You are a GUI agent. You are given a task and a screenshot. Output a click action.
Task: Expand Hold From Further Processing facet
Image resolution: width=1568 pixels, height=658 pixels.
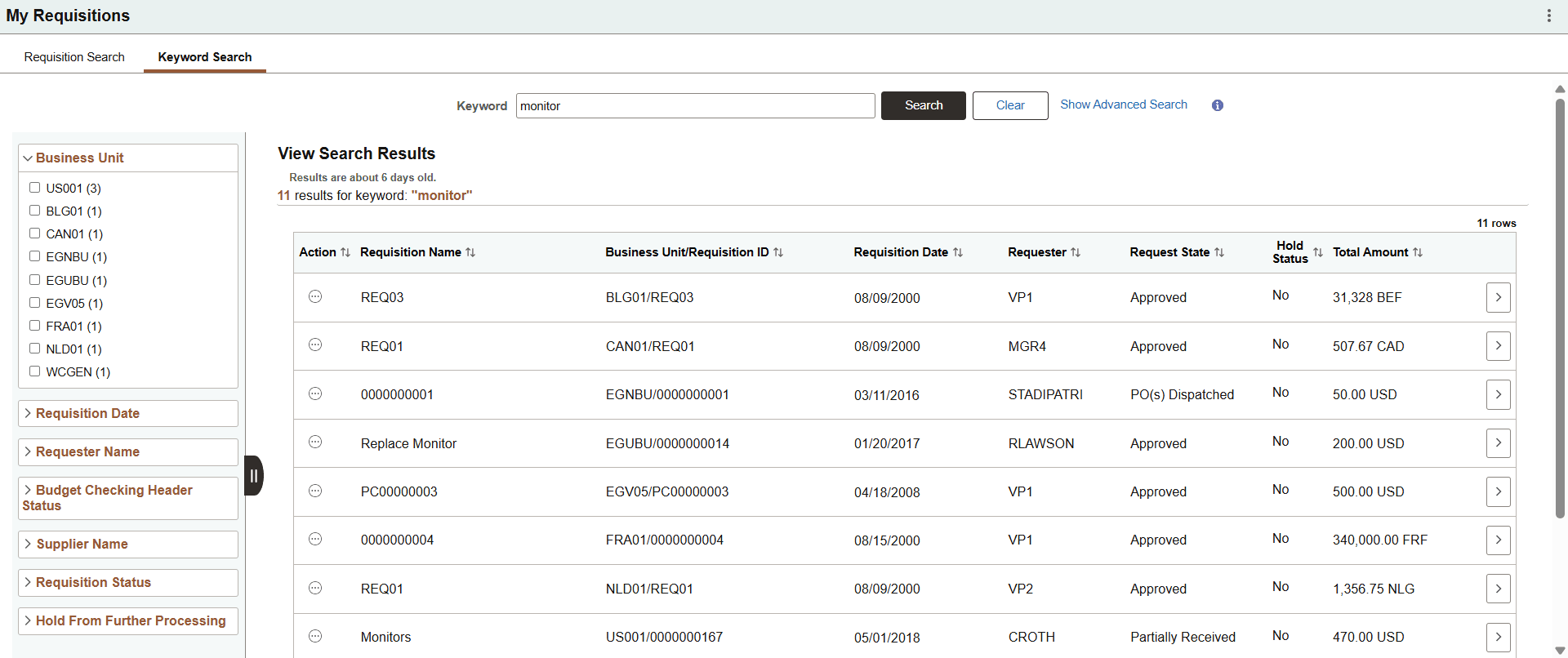128,620
